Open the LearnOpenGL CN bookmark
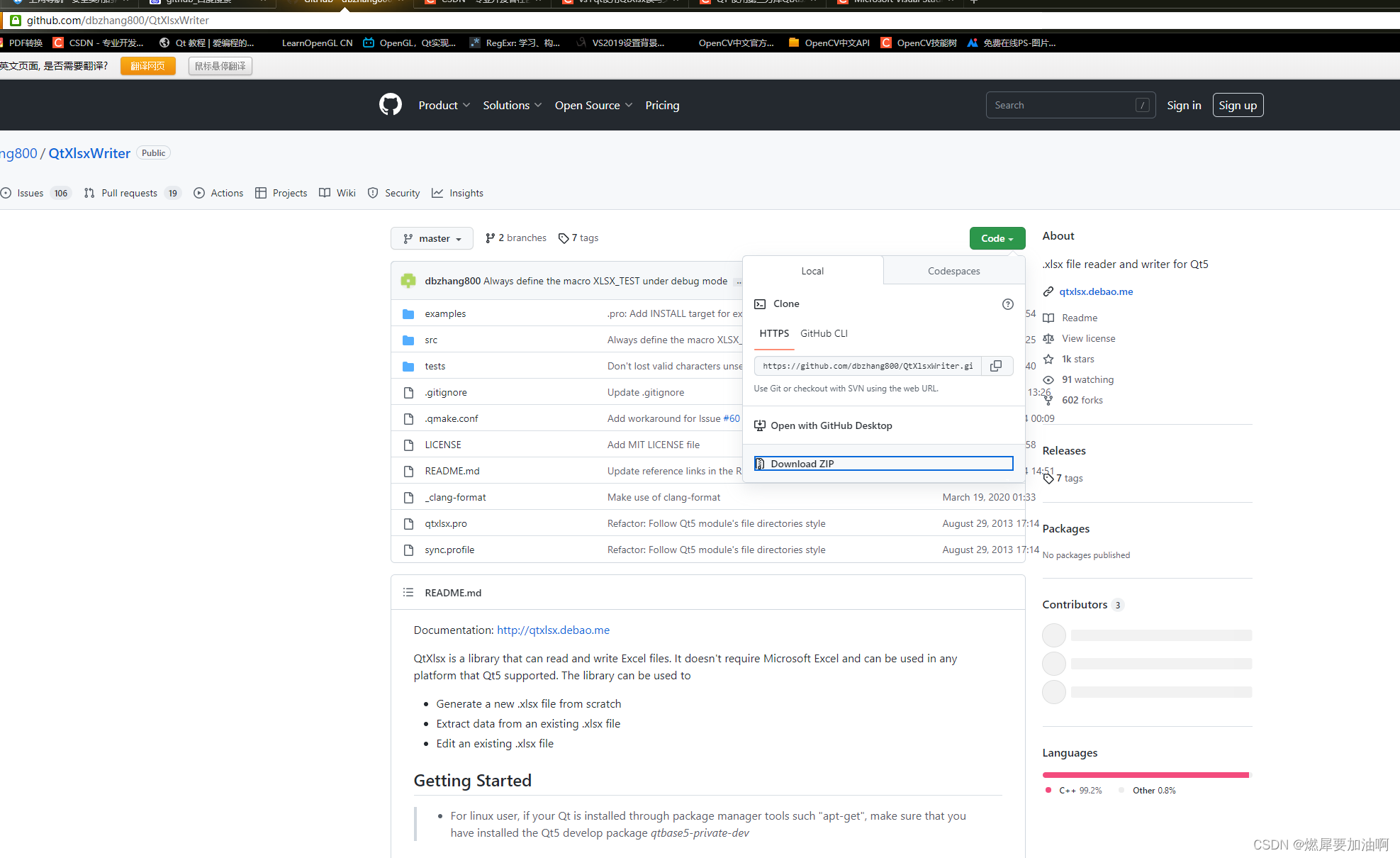1400x858 pixels. click(x=317, y=43)
